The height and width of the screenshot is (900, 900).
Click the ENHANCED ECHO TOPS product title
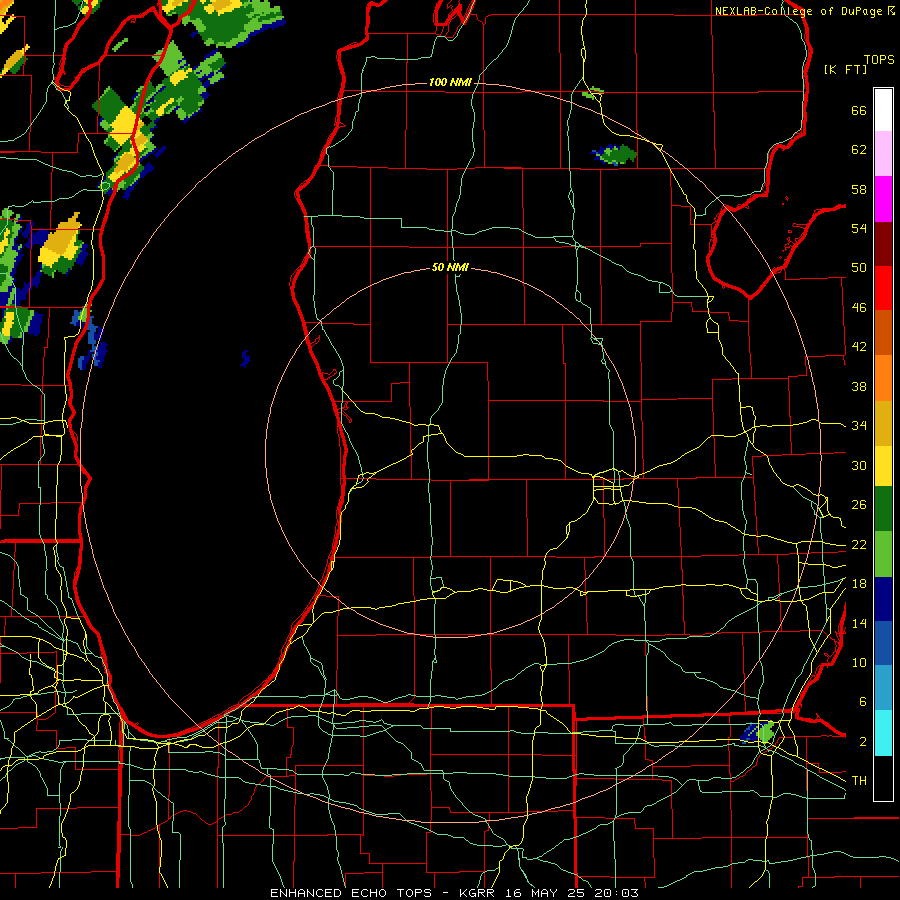pyautogui.click(x=351, y=893)
